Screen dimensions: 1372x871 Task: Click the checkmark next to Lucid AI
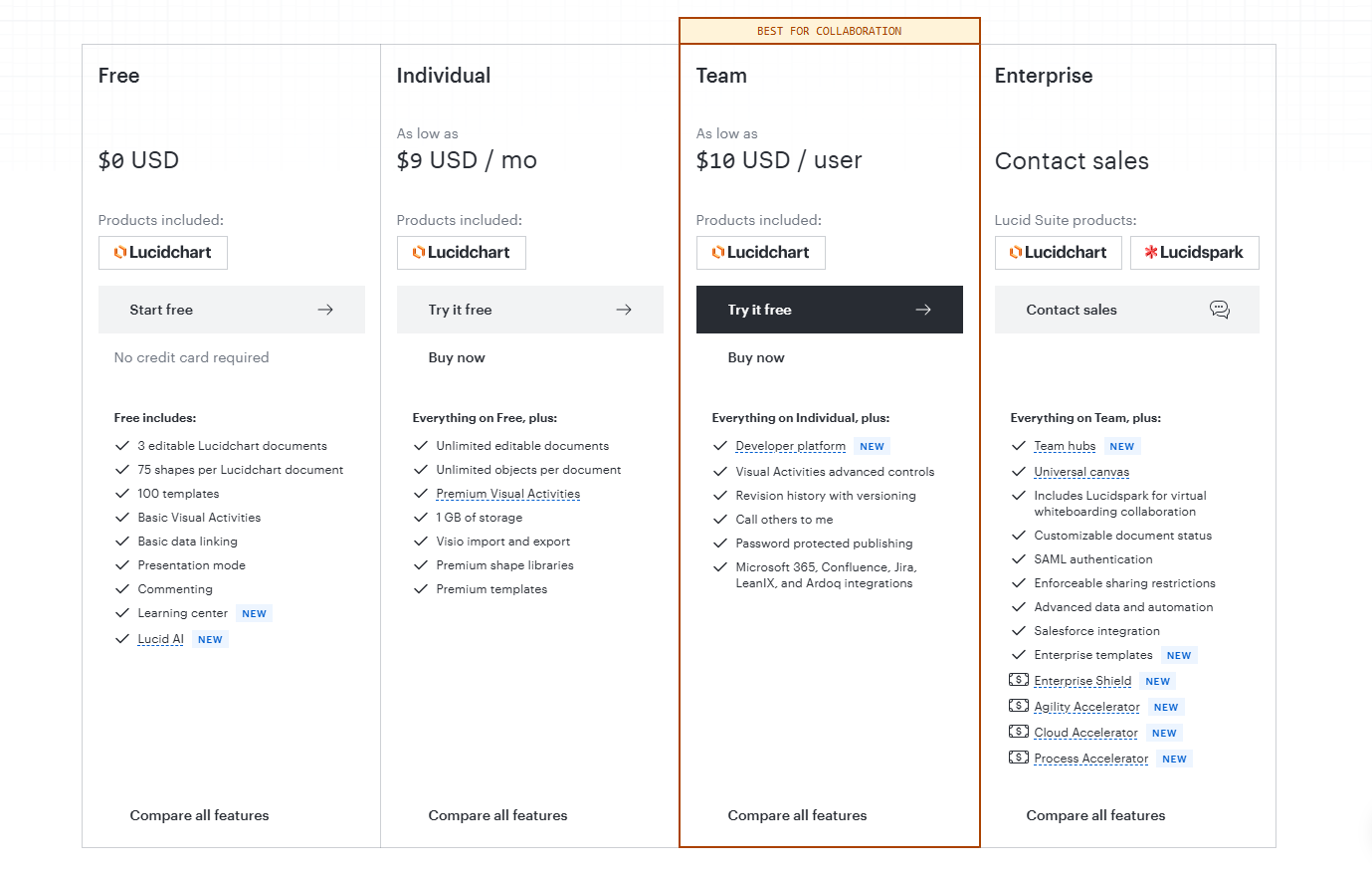tap(122, 639)
